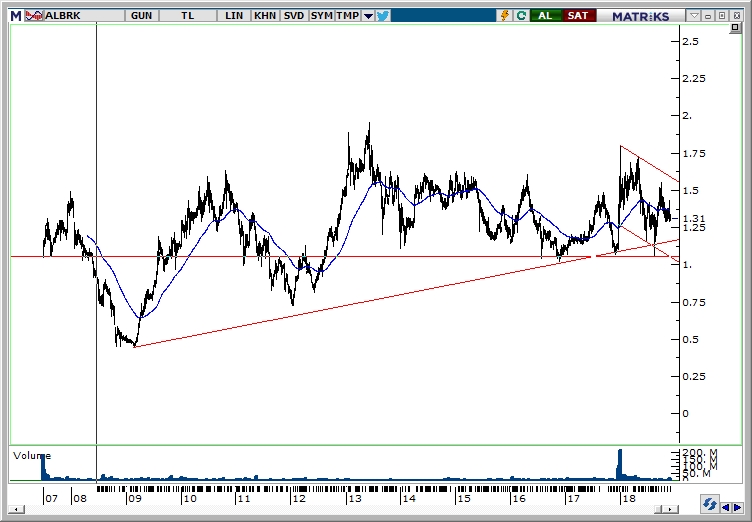Click the blue left navigation arrow
The image size is (752, 522).
coord(726,507)
